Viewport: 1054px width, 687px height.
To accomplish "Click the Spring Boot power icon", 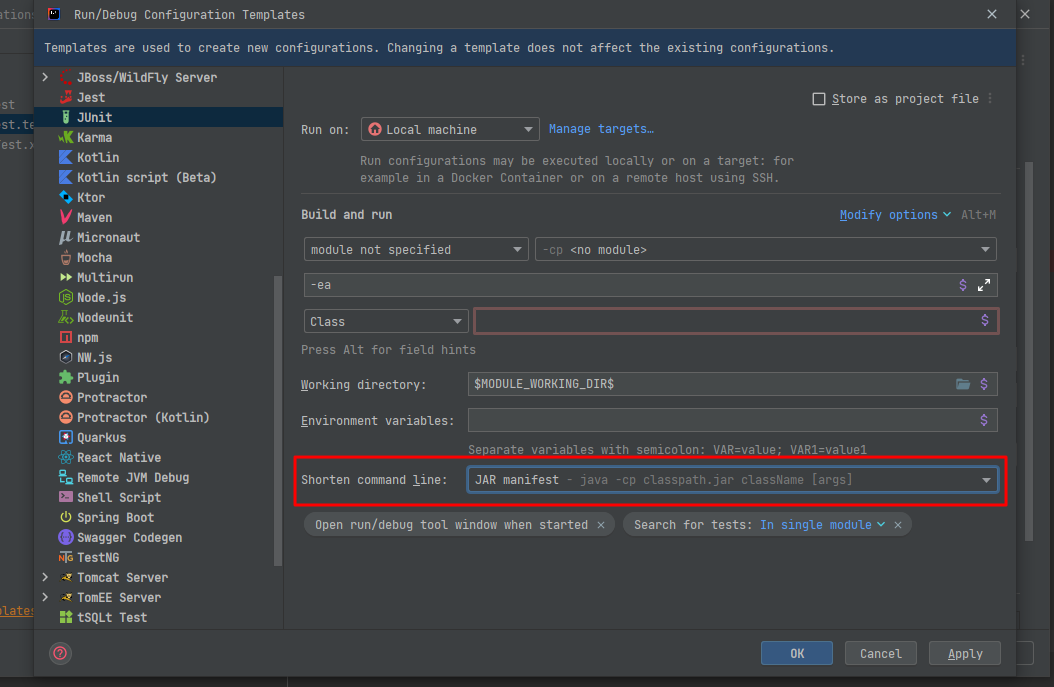I will pos(66,518).
